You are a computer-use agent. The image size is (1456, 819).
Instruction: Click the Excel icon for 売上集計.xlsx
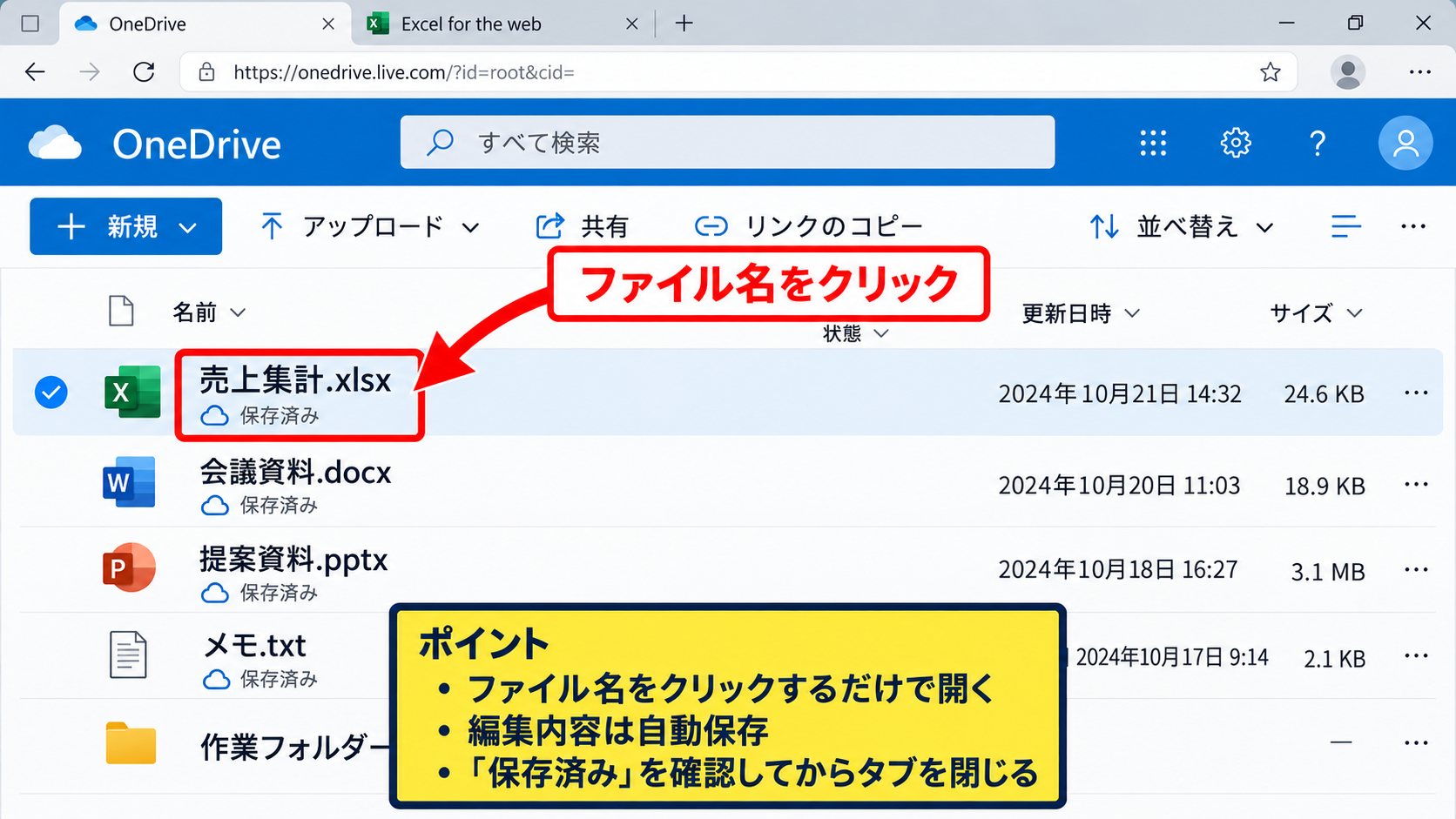(x=132, y=393)
